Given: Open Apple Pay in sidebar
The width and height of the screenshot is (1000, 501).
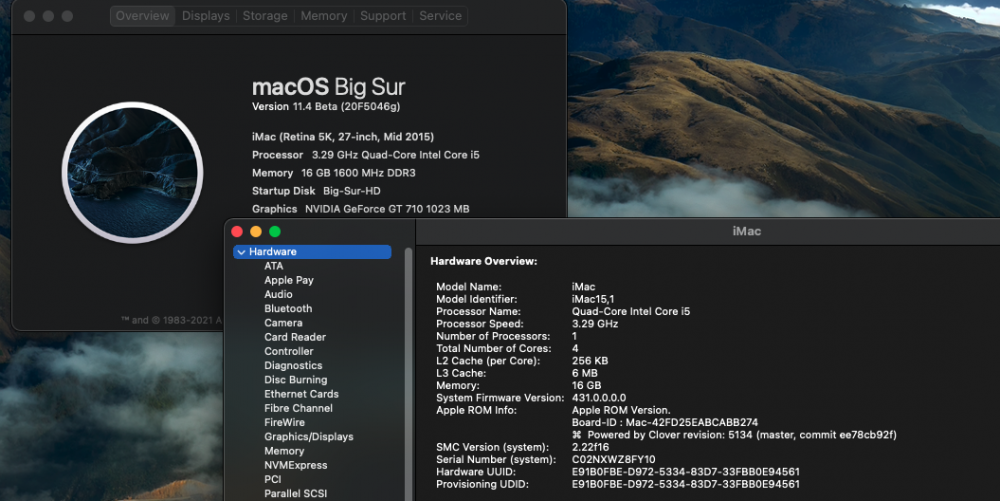Looking at the screenshot, I should click(x=289, y=280).
